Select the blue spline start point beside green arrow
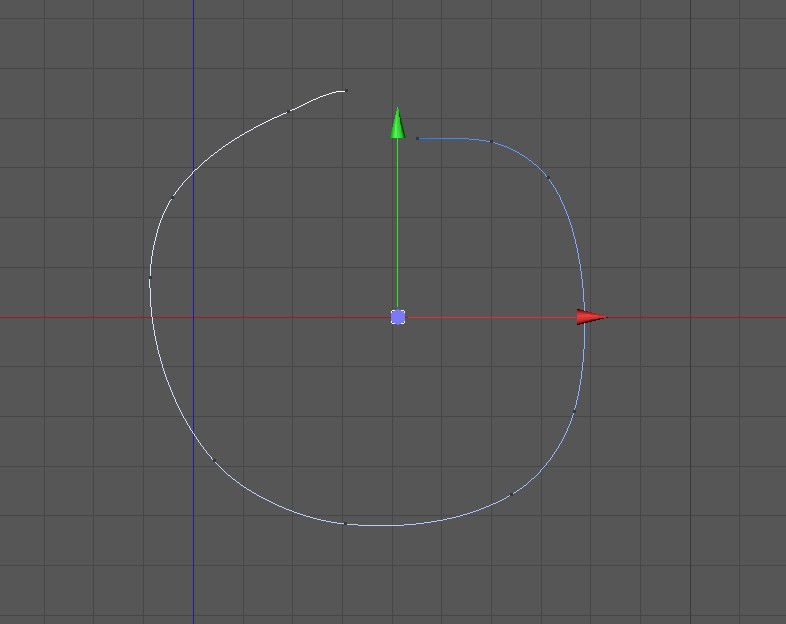Screen dimensions: 786x624 418,138
